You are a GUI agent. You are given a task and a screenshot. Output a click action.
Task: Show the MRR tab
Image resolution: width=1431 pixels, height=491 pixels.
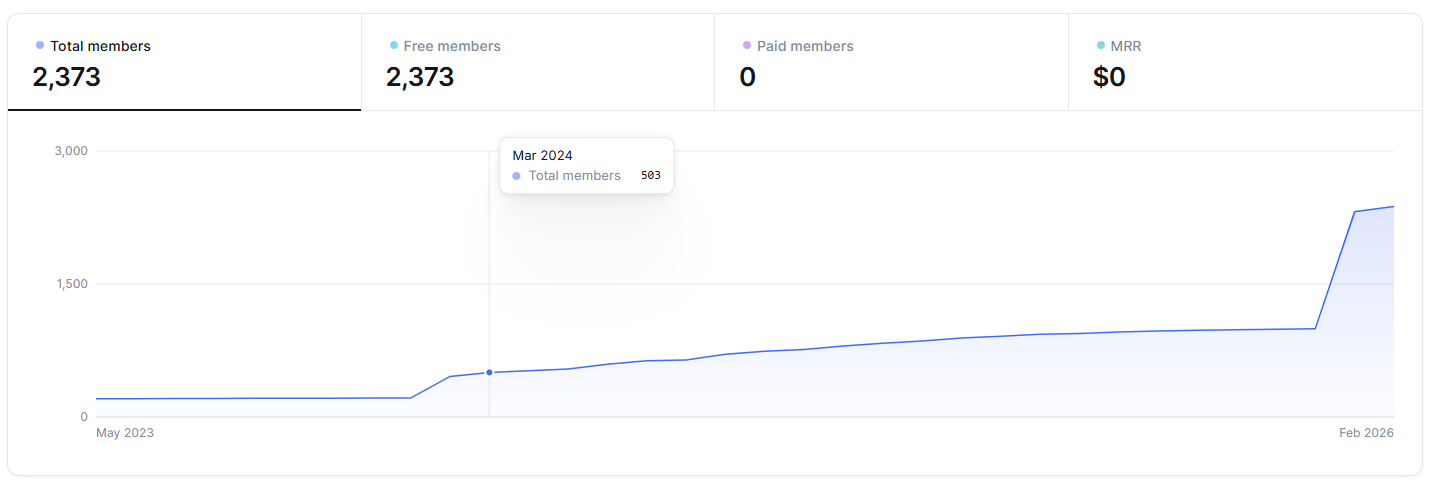click(x=1244, y=62)
